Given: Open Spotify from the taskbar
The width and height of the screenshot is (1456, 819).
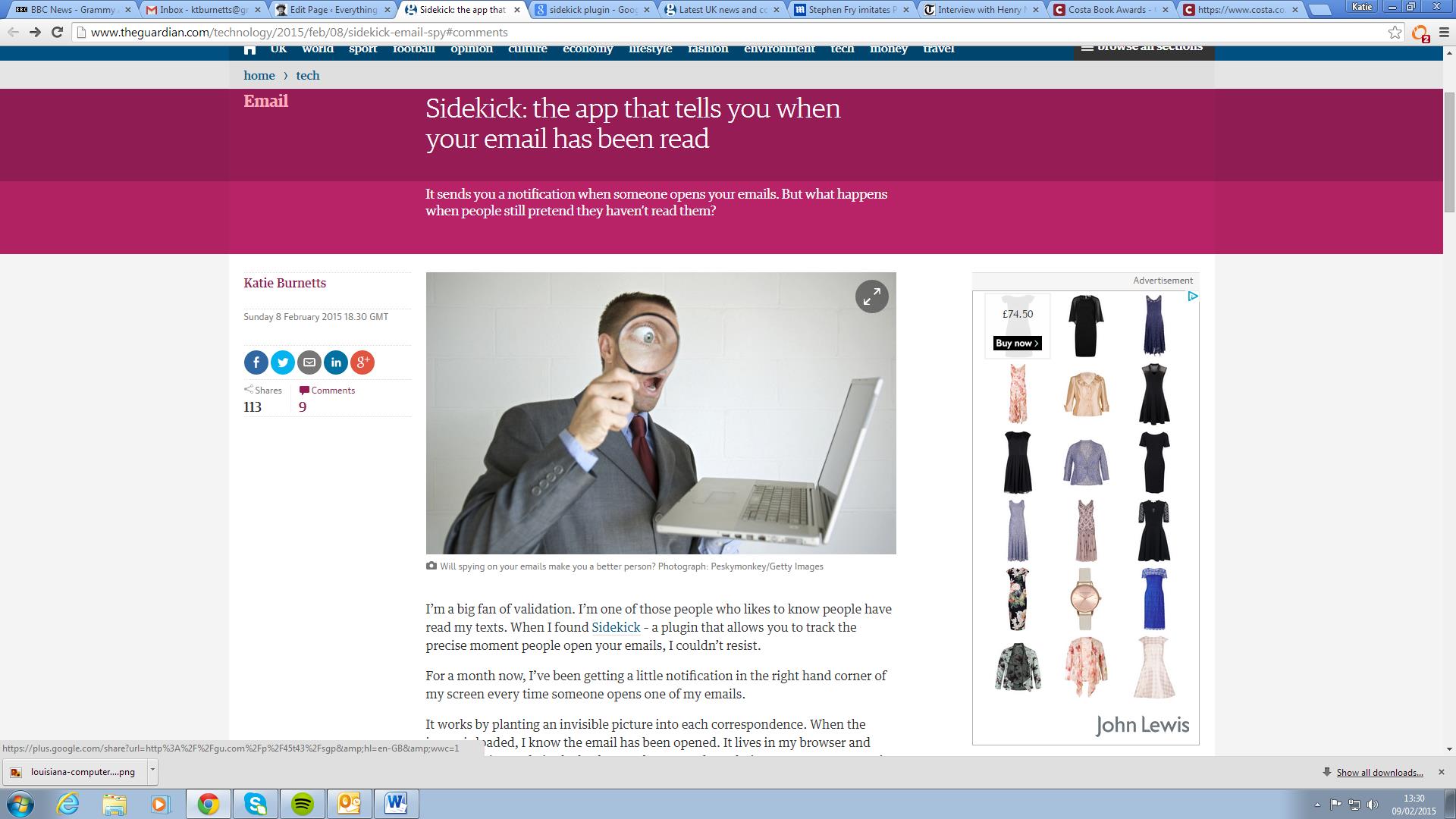Looking at the screenshot, I should point(303,804).
